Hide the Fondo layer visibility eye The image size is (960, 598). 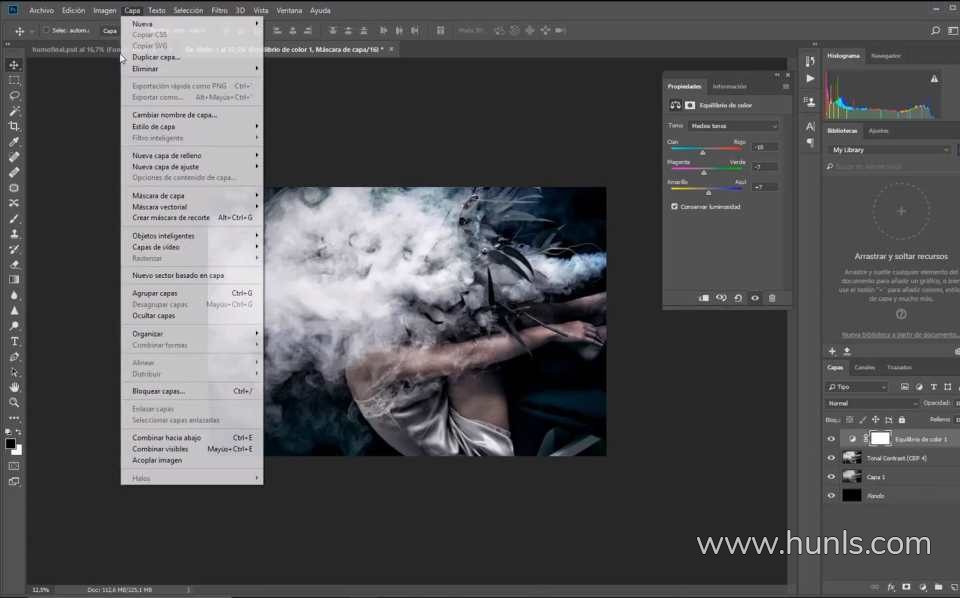click(831, 496)
